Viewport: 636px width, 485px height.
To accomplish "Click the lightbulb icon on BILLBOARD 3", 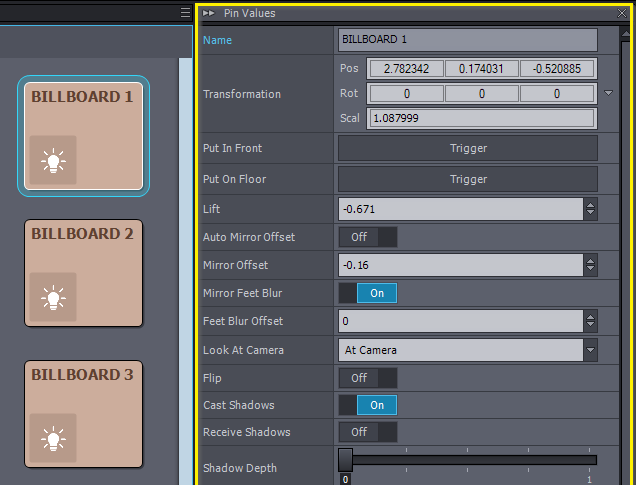I will pyautogui.click(x=53, y=438).
